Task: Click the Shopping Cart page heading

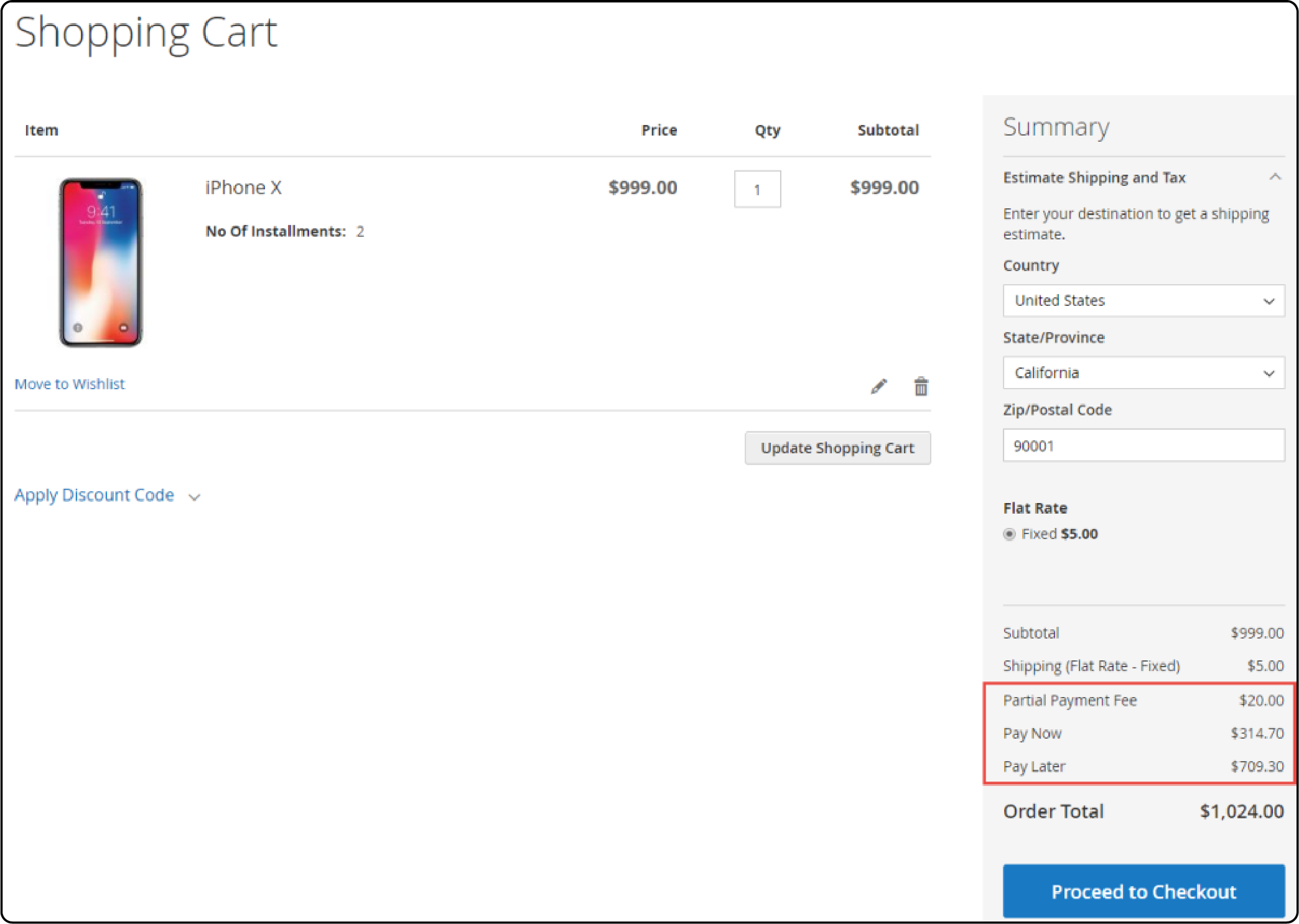Action: pyautogui.click(x=146, y=33)
